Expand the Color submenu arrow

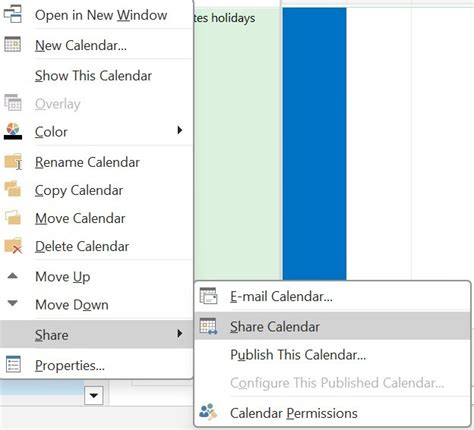(x=180, y=130)
